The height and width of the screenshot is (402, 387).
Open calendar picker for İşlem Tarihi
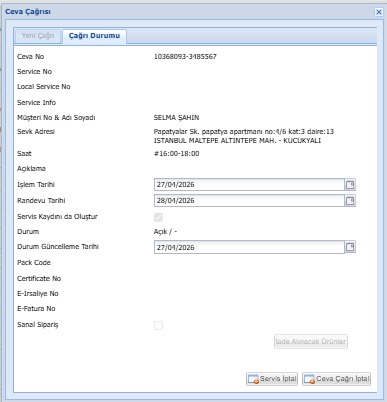[350, 185]
